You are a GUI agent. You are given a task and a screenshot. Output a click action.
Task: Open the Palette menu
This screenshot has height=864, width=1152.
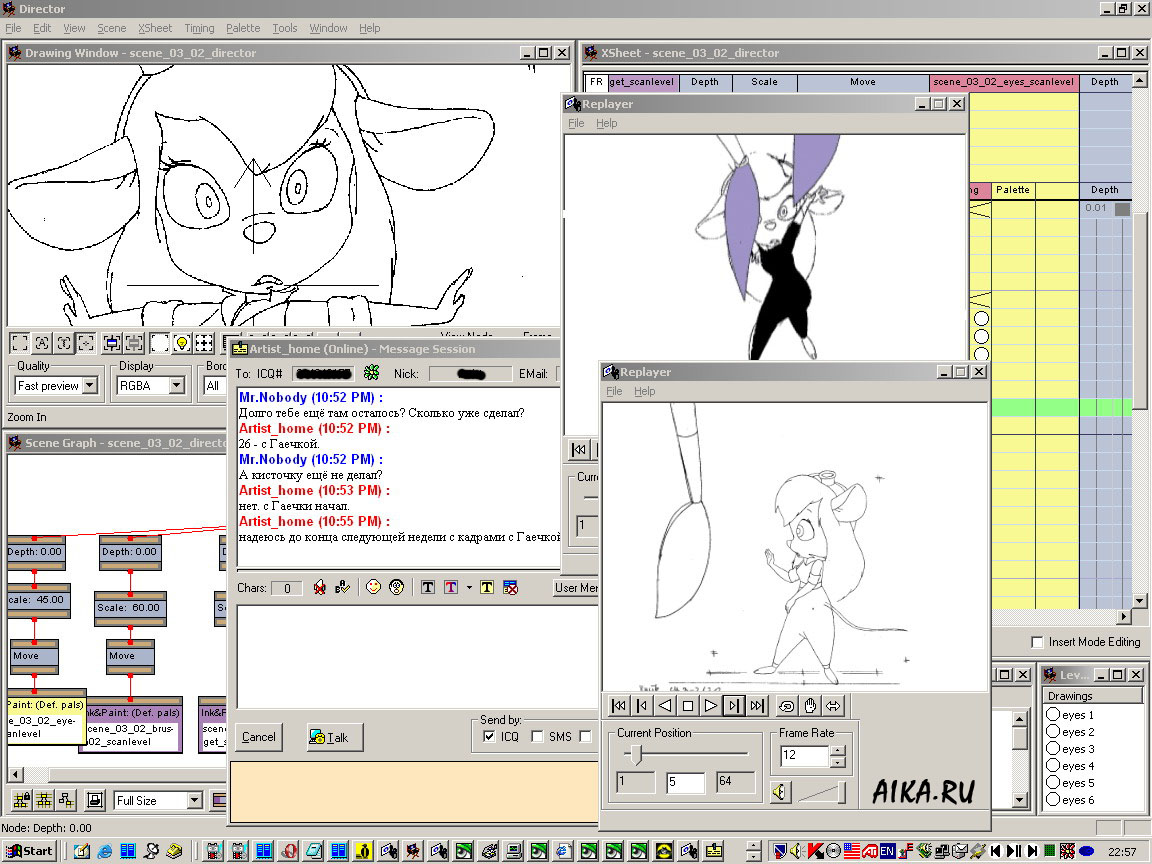(242, 28)
